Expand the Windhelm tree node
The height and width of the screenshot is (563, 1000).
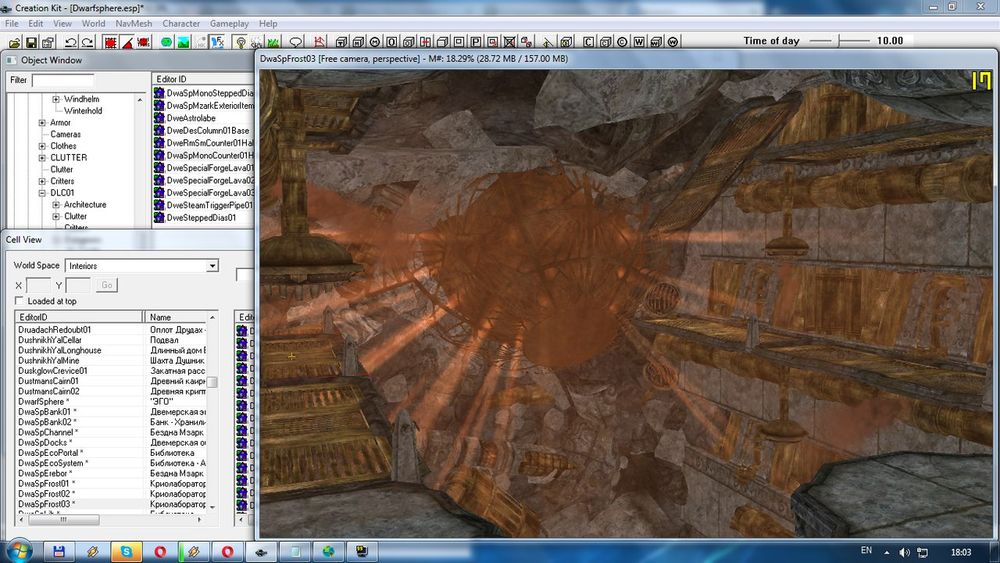55,99
